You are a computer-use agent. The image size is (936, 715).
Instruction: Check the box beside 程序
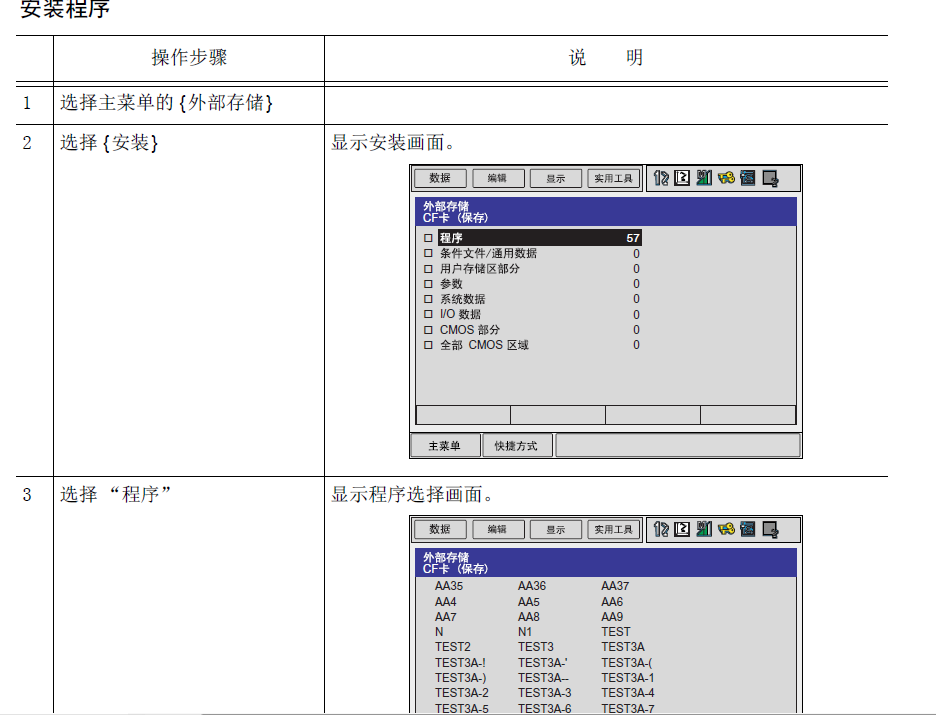tap(428, 238)
